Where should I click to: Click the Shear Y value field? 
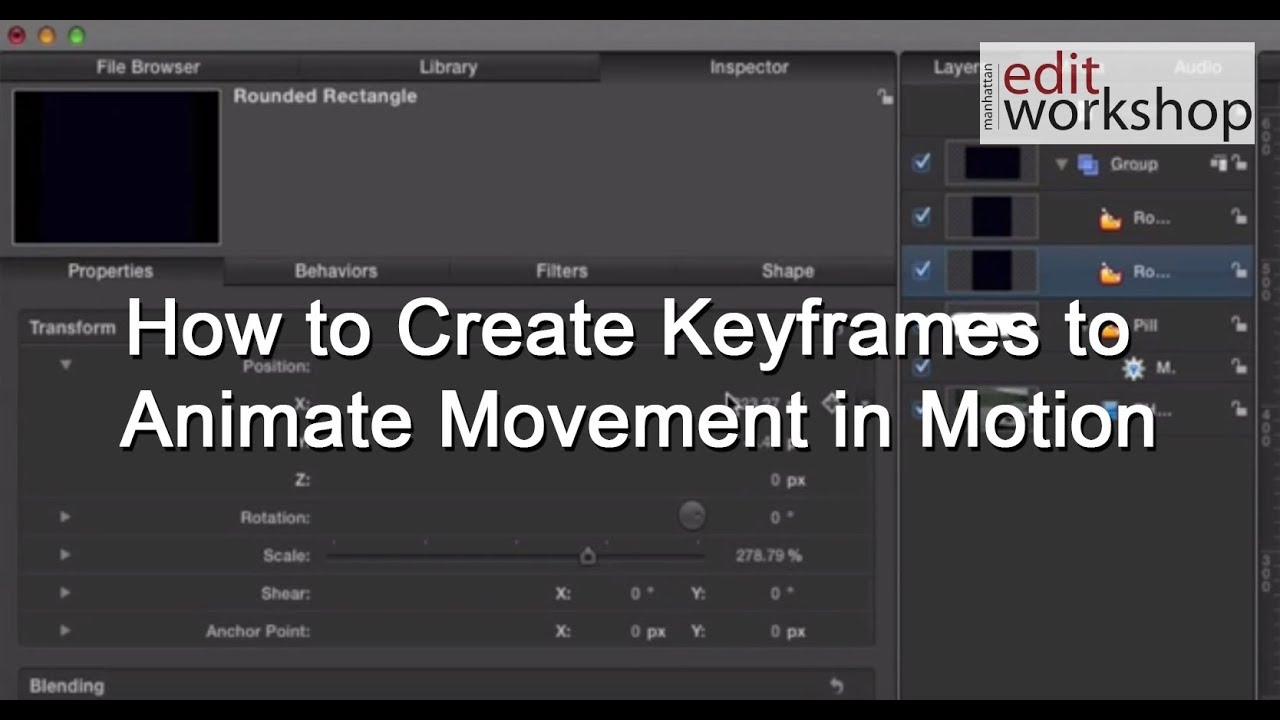(782, 594)
